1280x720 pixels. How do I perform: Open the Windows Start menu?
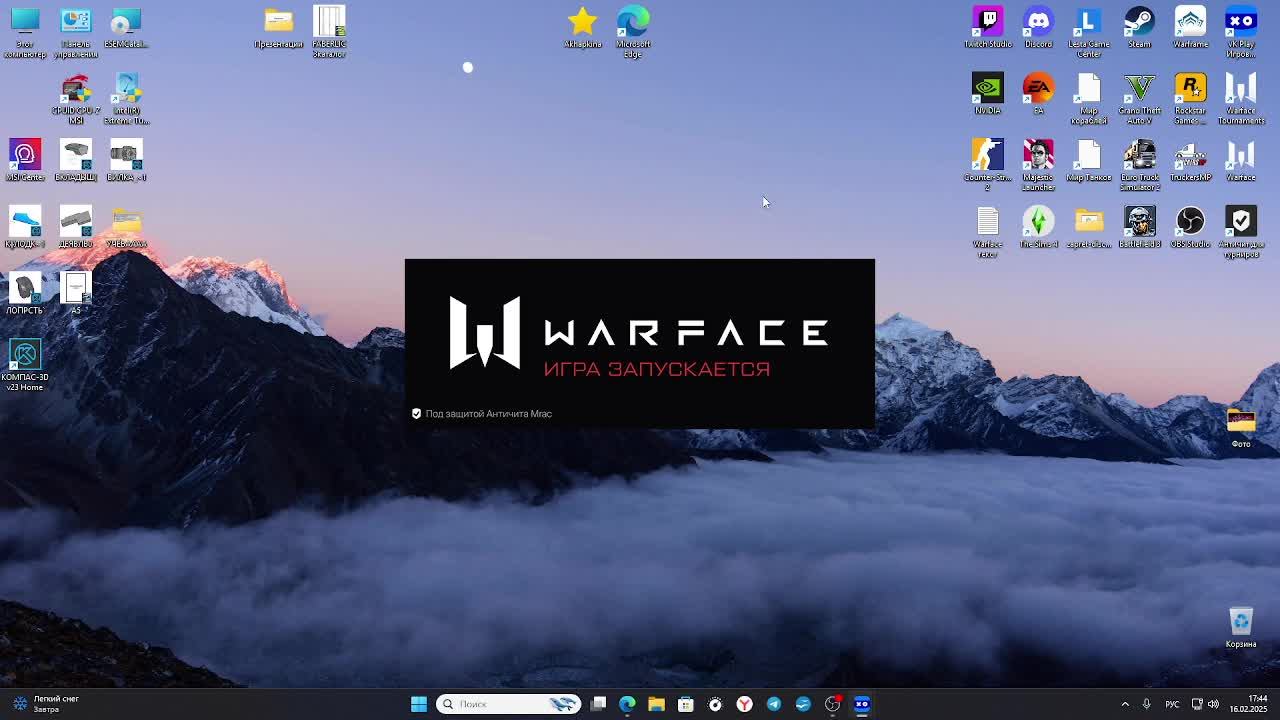pyautogui.click(x=419, y=704)
